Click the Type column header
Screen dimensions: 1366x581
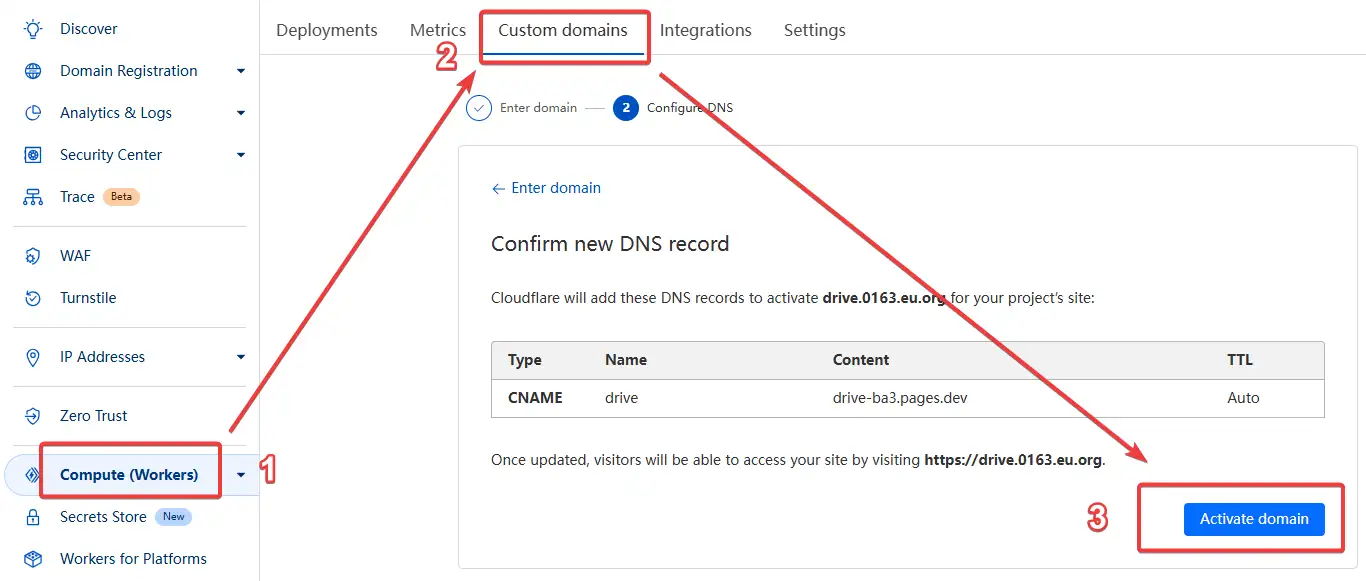coord(524,360)
